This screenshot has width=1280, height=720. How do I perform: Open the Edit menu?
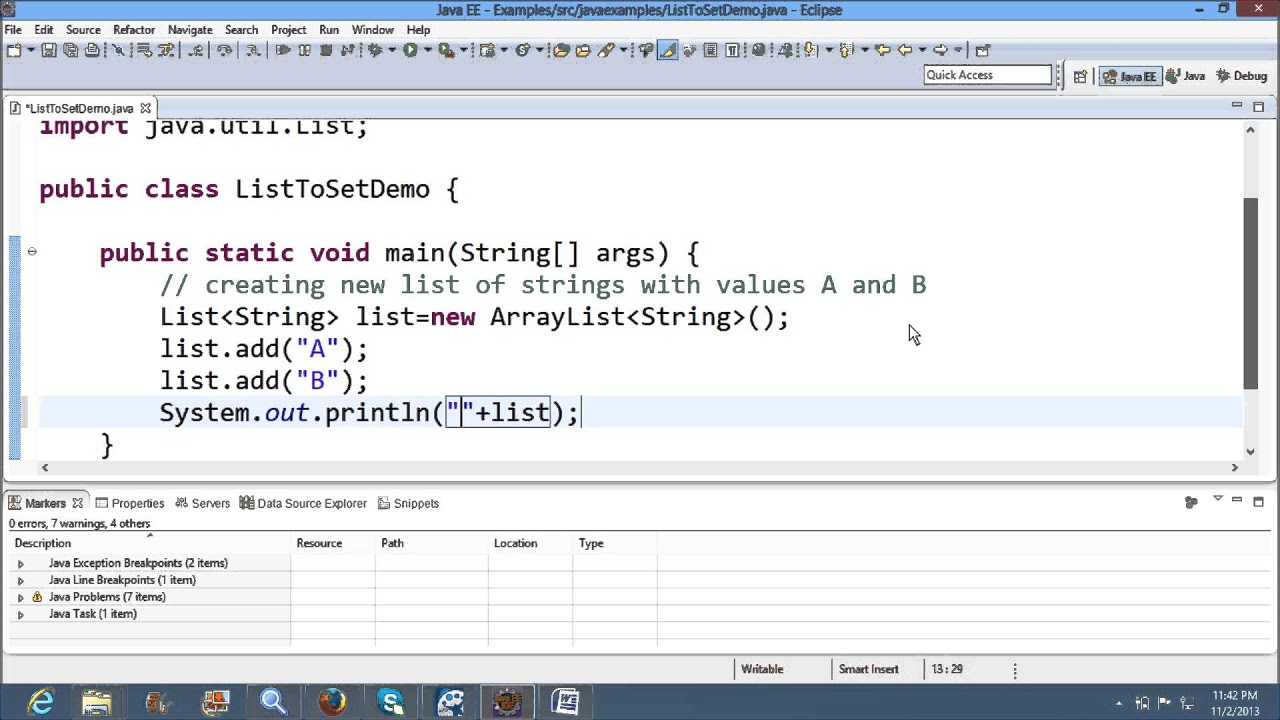pos(44,30)
